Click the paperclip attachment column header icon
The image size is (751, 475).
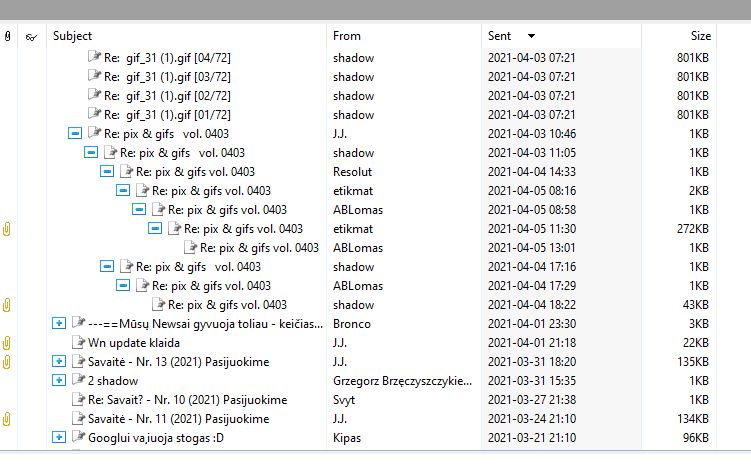[x=8, y=36]
